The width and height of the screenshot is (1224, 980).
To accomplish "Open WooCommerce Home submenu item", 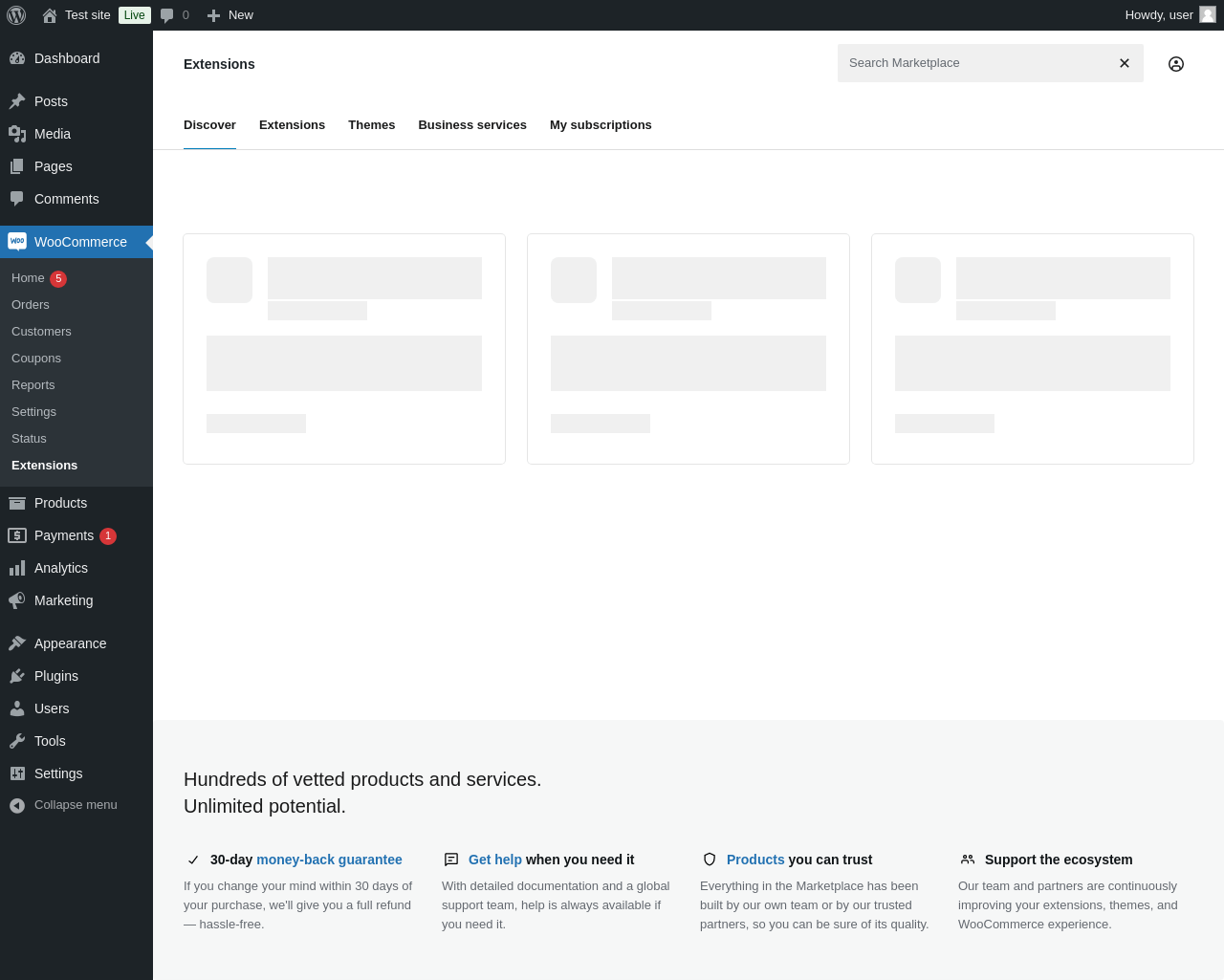I will click(x=28, y=278).
